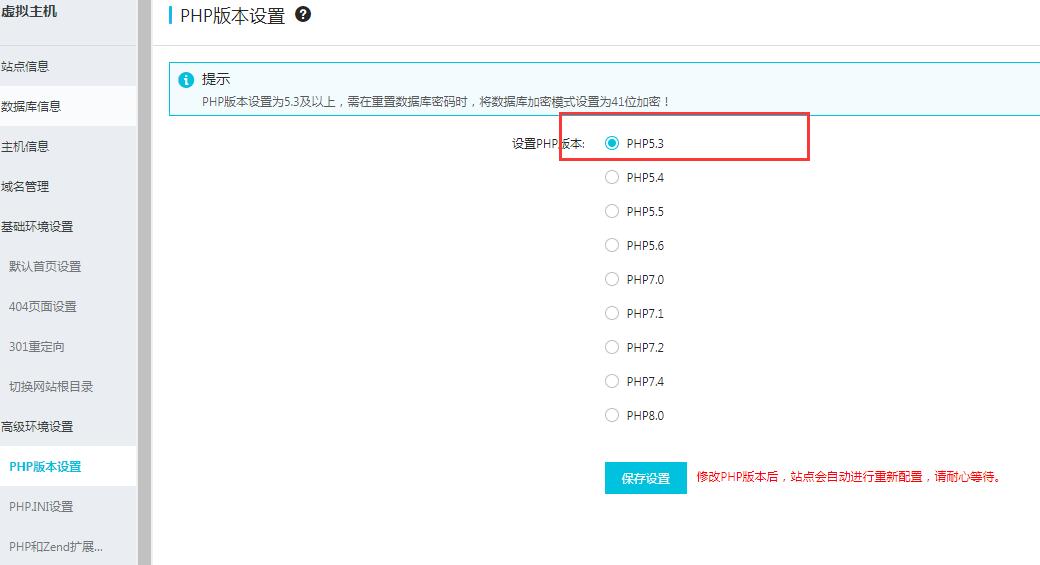Image resolution: width=1040 pixels, height=565 pixels.
Task: Select the PHP5.3 radio button
Action: tap(612, 143)
